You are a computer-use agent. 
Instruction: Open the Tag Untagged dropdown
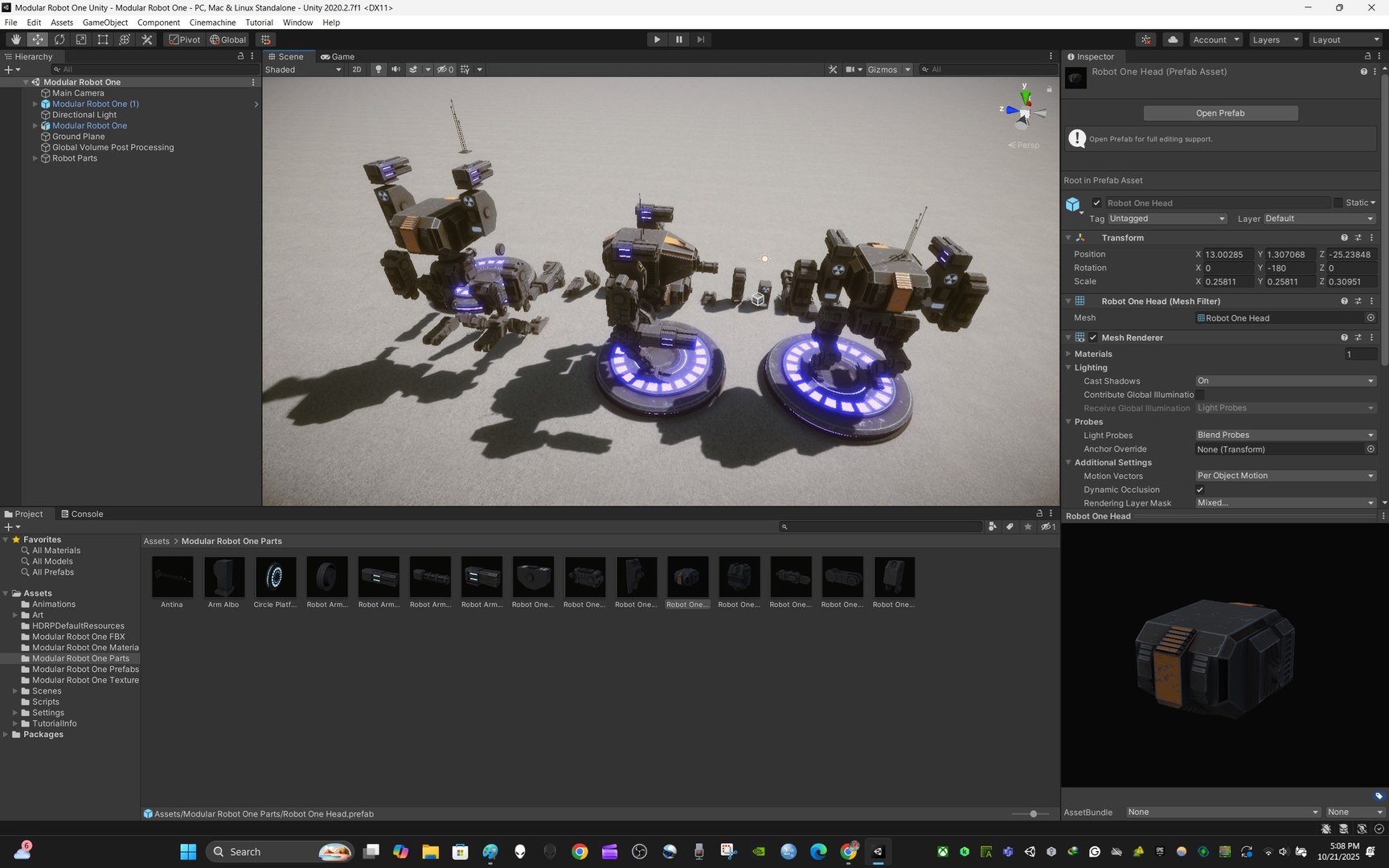[x=1167, y=219]
